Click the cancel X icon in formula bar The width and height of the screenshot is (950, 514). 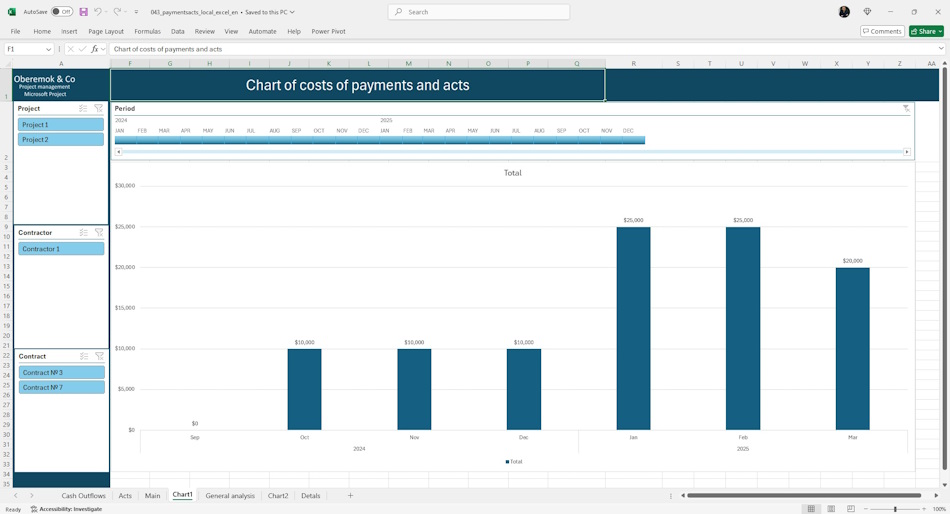coord(71,49)
